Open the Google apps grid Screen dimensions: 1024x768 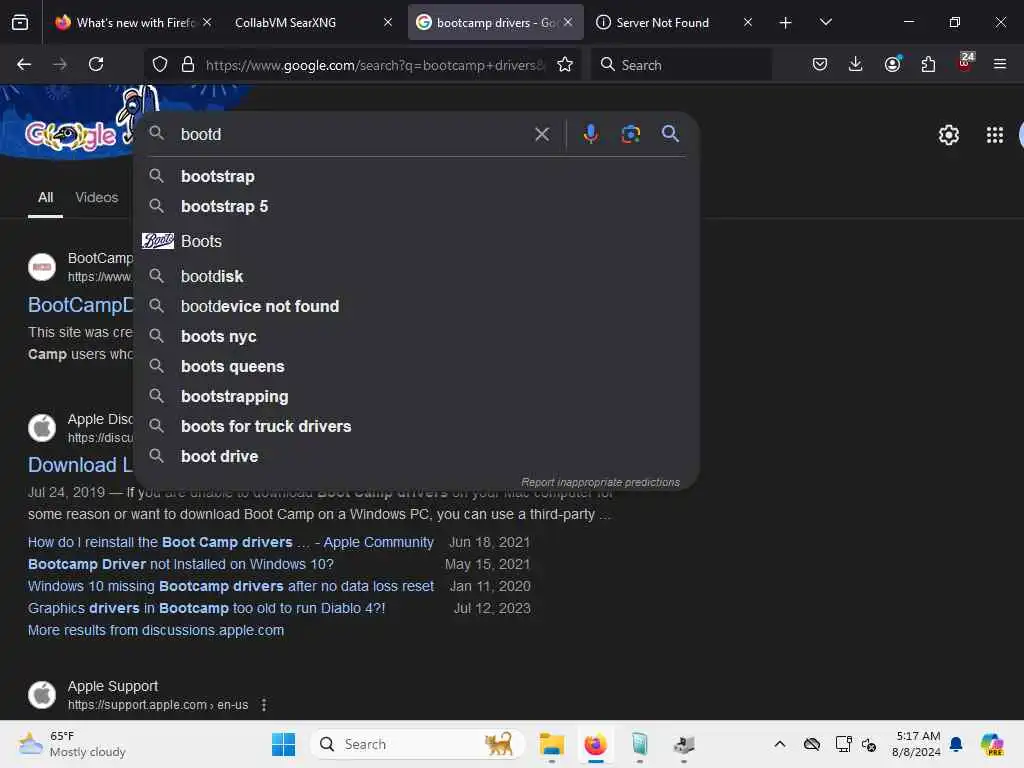tap(995, 135)
